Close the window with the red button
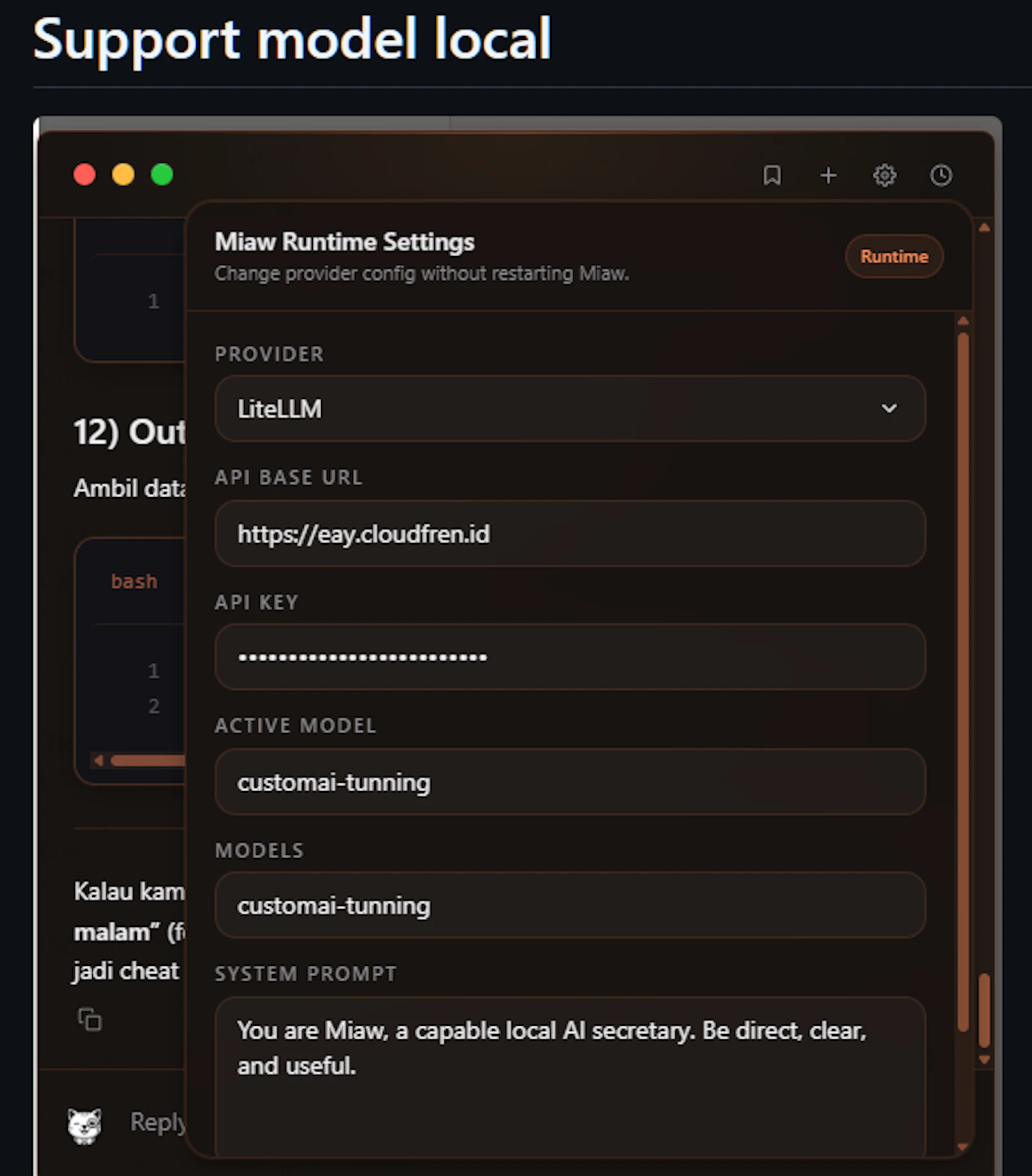Viewport: 1032px width, 1176px height. (84, 175)
